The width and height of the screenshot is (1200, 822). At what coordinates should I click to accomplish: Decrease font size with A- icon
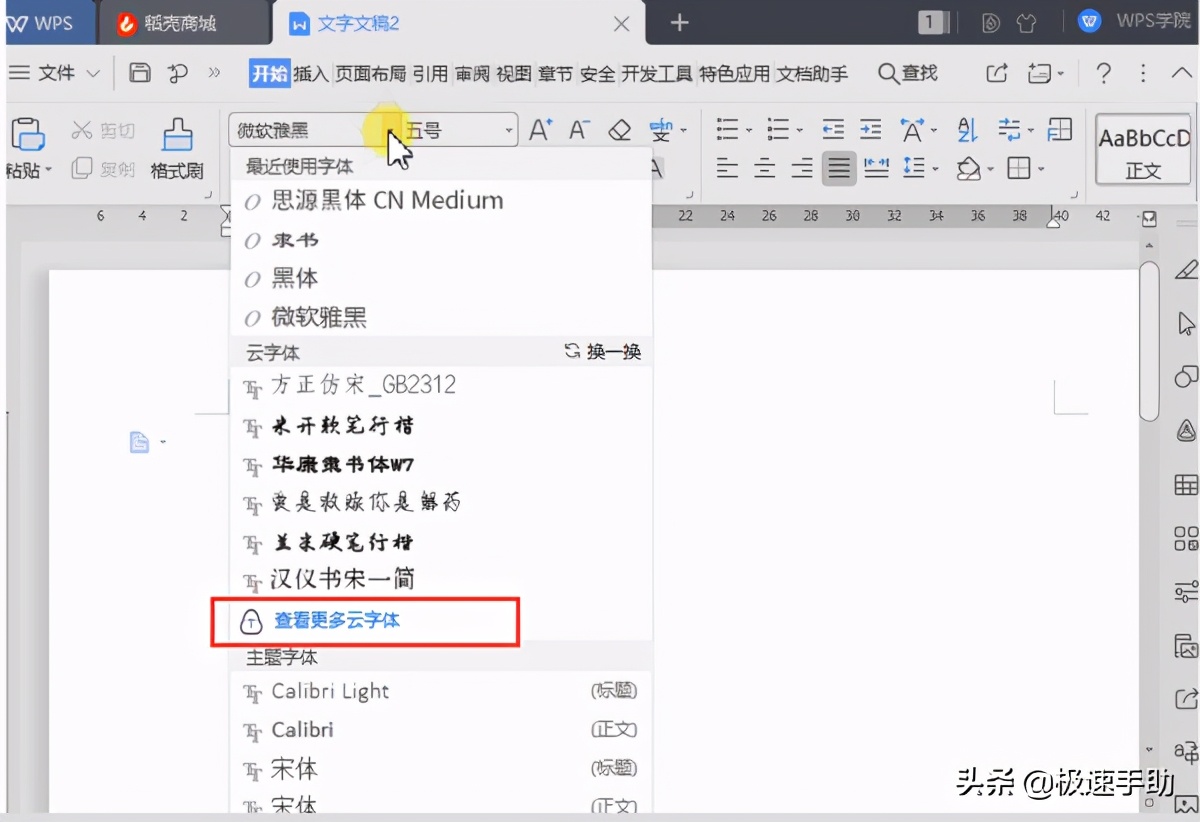[580, 130]
